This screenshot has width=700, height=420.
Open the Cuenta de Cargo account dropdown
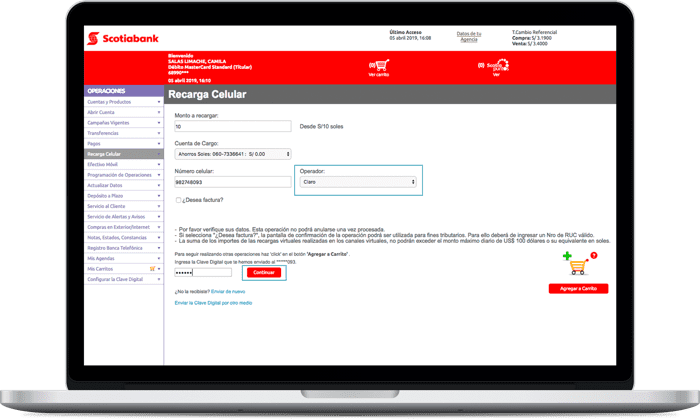click(x=233, y=154)
